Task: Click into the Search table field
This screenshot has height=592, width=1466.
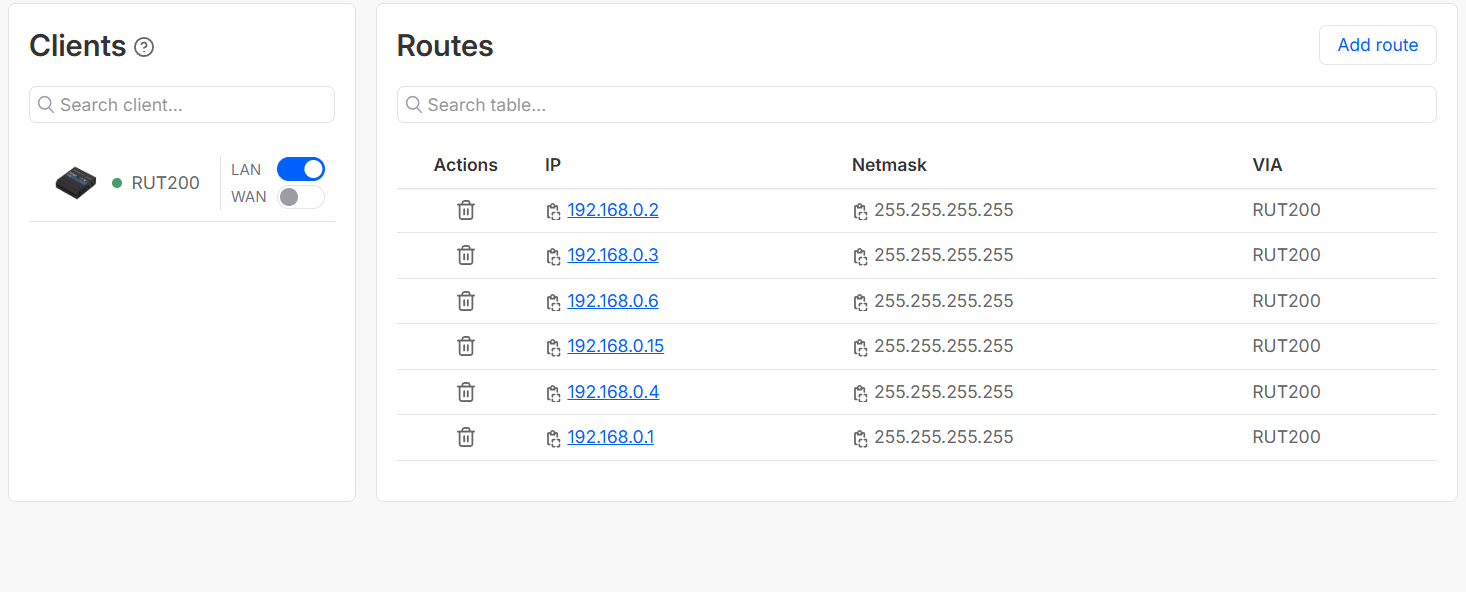Action: click(920, 105)
